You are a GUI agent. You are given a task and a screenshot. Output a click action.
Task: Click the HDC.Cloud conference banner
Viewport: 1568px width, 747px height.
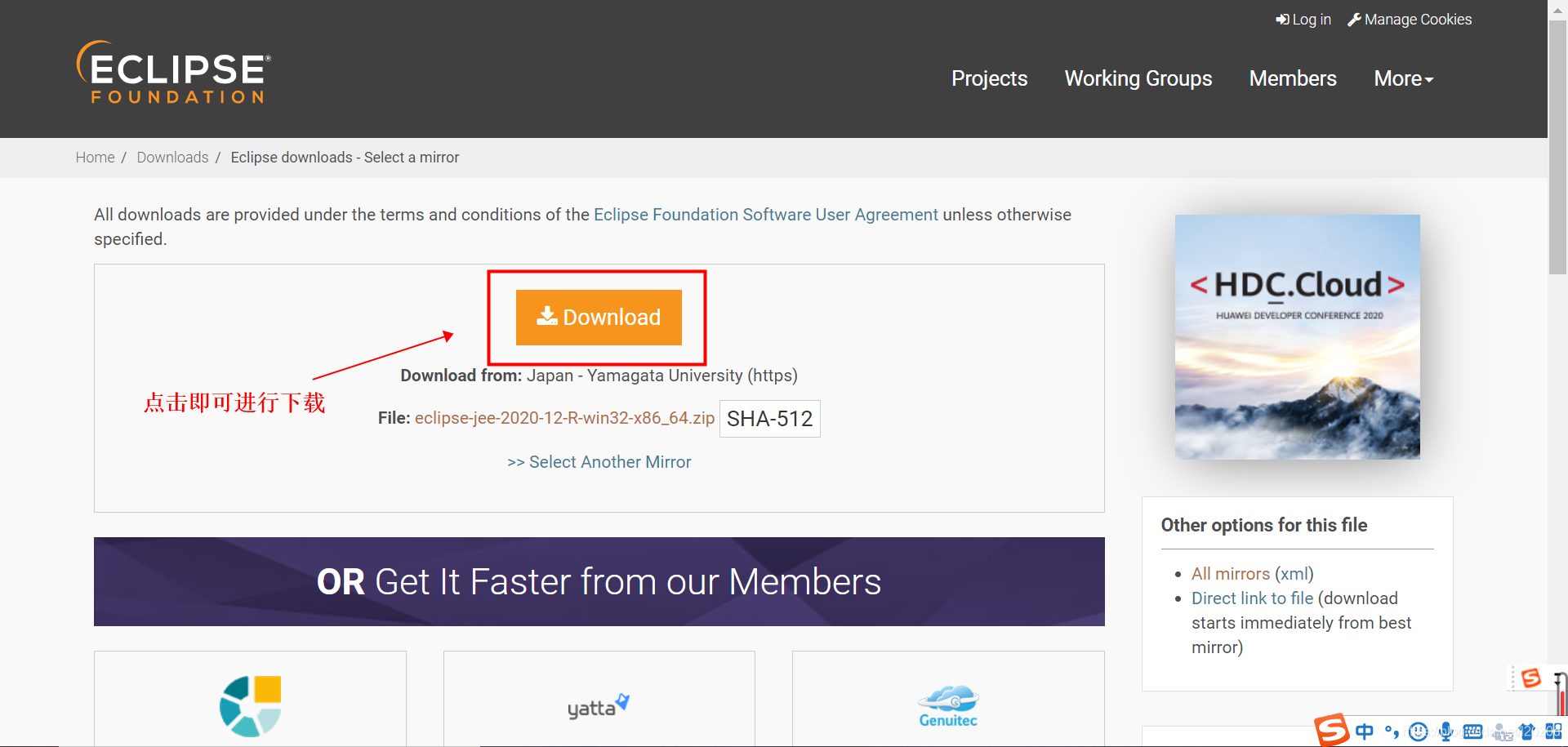click(x=1297, y=337)
